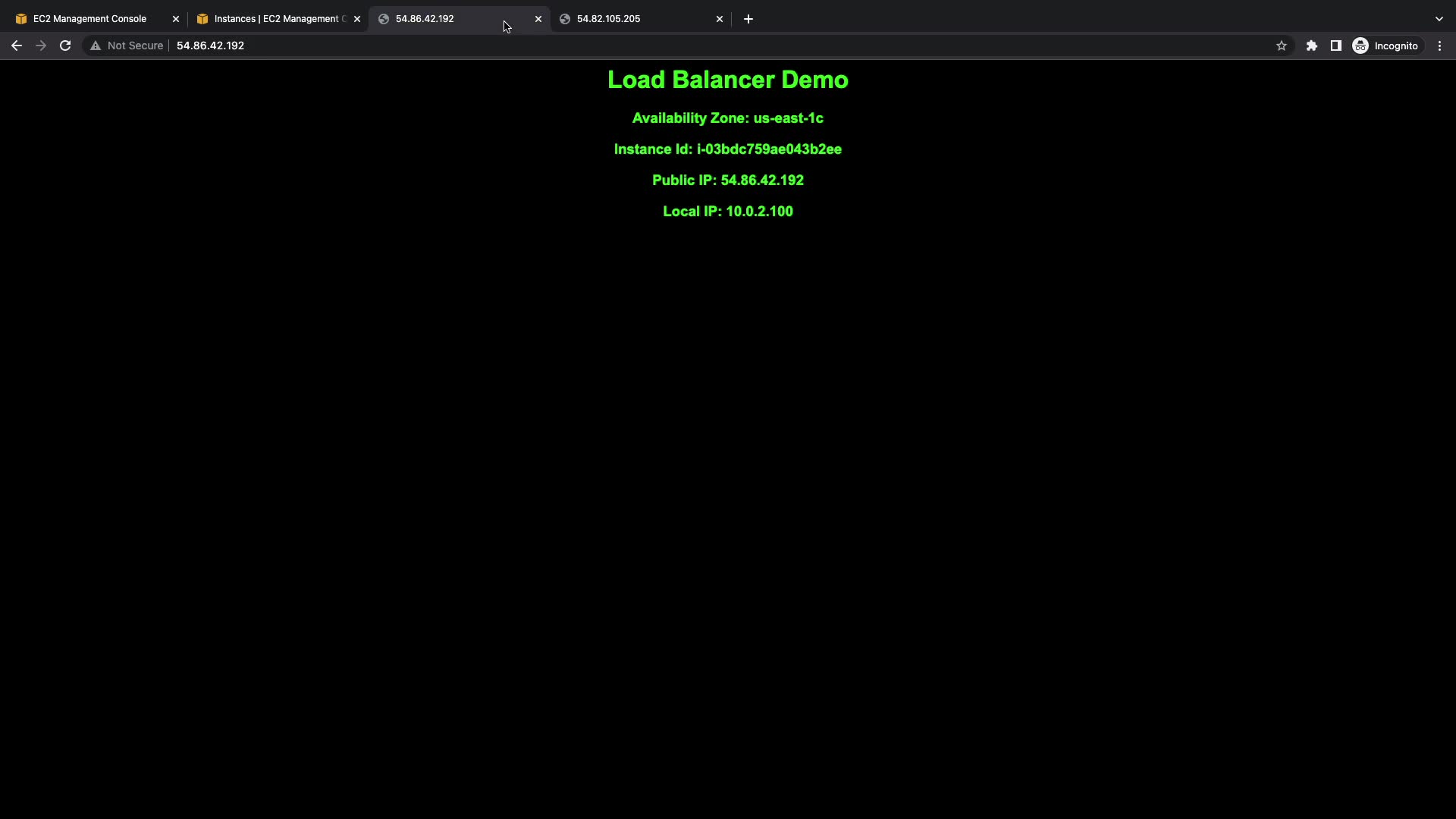Open the Extensions puzzle icon
Screen dimensions: 1456x819
pos(1311,46)
